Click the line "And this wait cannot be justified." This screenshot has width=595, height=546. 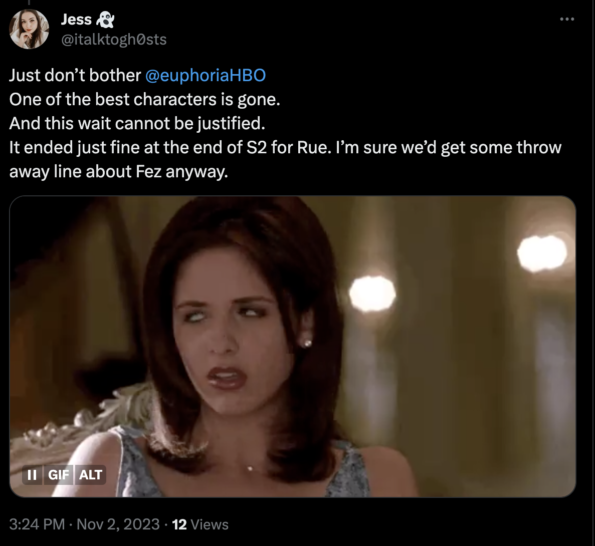click(x=137, y=123)
